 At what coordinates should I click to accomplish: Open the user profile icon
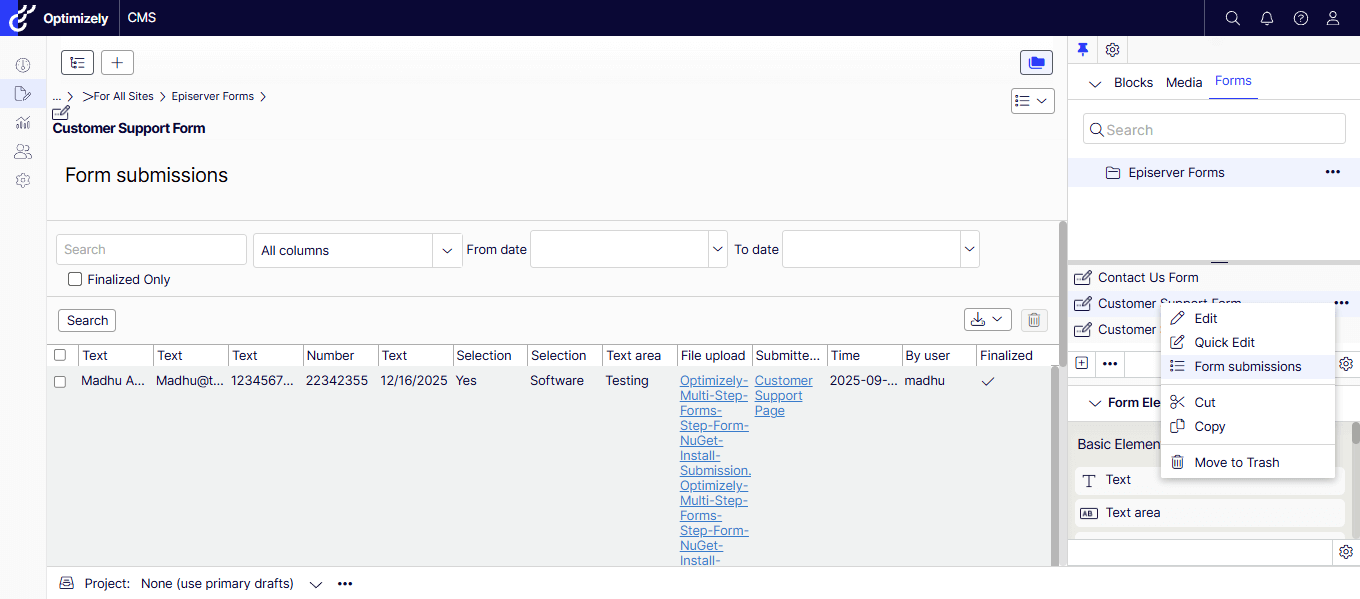tap(1333, 18)
